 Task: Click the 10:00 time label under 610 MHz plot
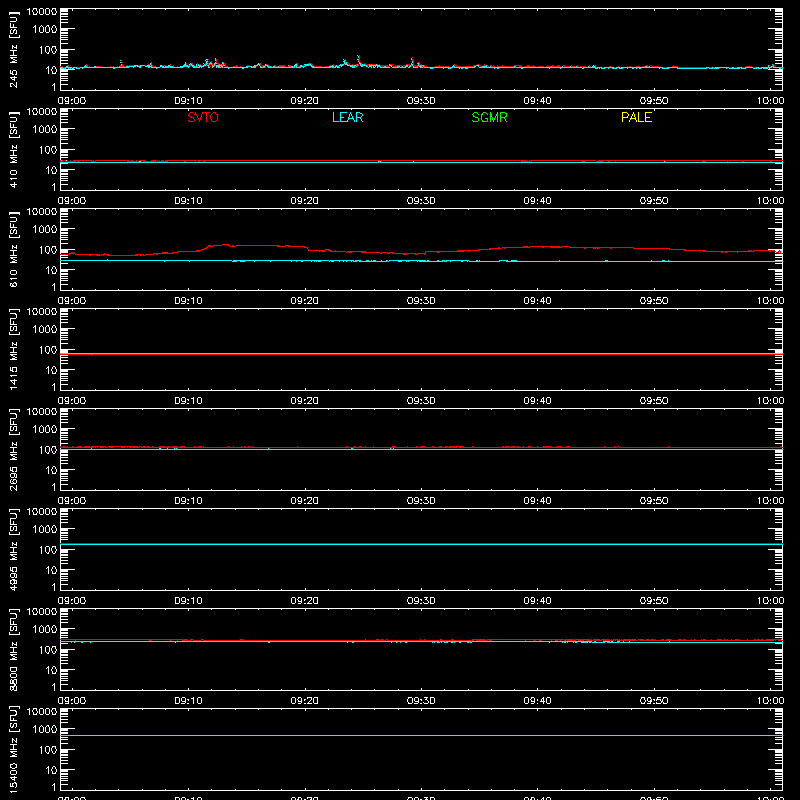pyautogui.click(x=770, y=301)
